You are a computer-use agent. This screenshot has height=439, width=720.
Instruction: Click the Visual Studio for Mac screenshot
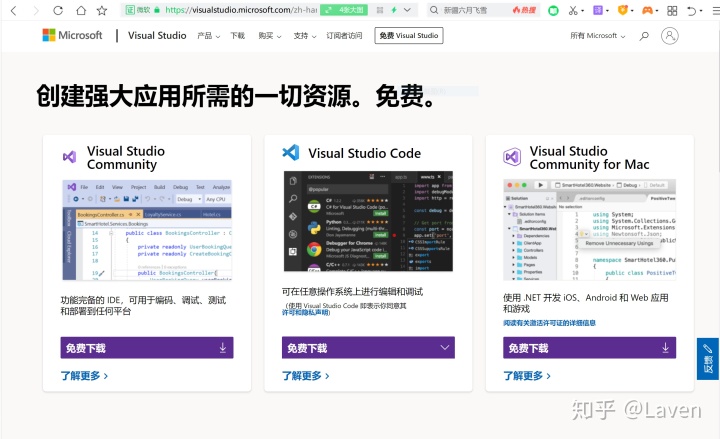[x=590, y=230]
